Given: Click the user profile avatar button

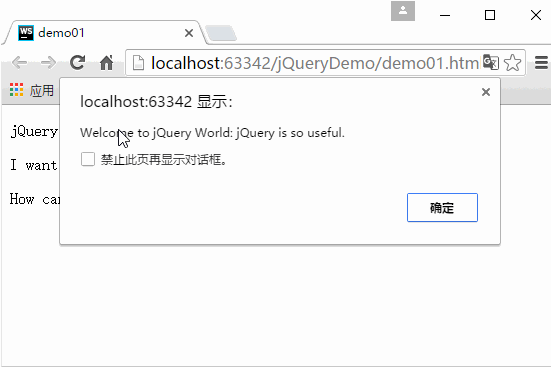Looking at the screenshot, I should (403, 11).
